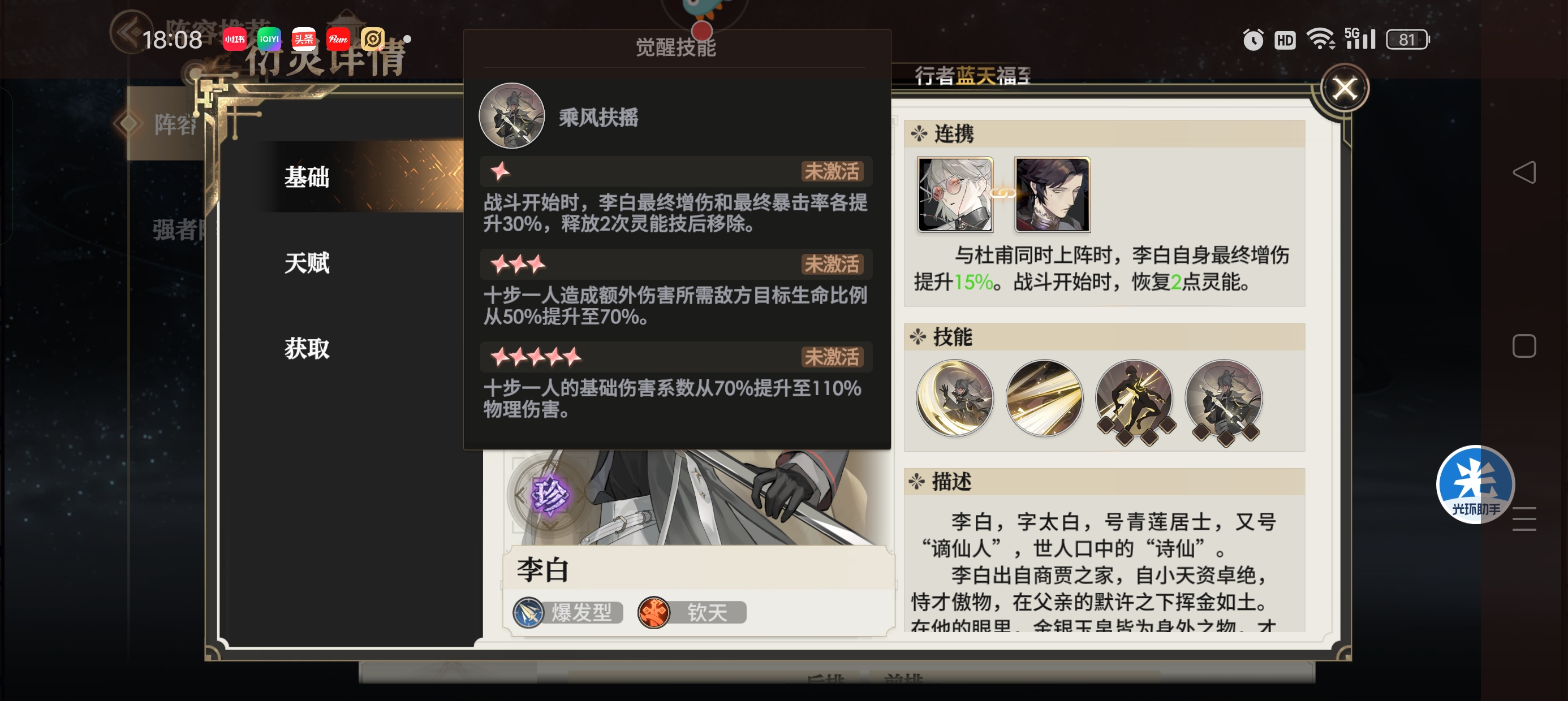The width and height of the screenshot is (1568, 701).
Task: Open the 获取 tab
Action: 307,349
